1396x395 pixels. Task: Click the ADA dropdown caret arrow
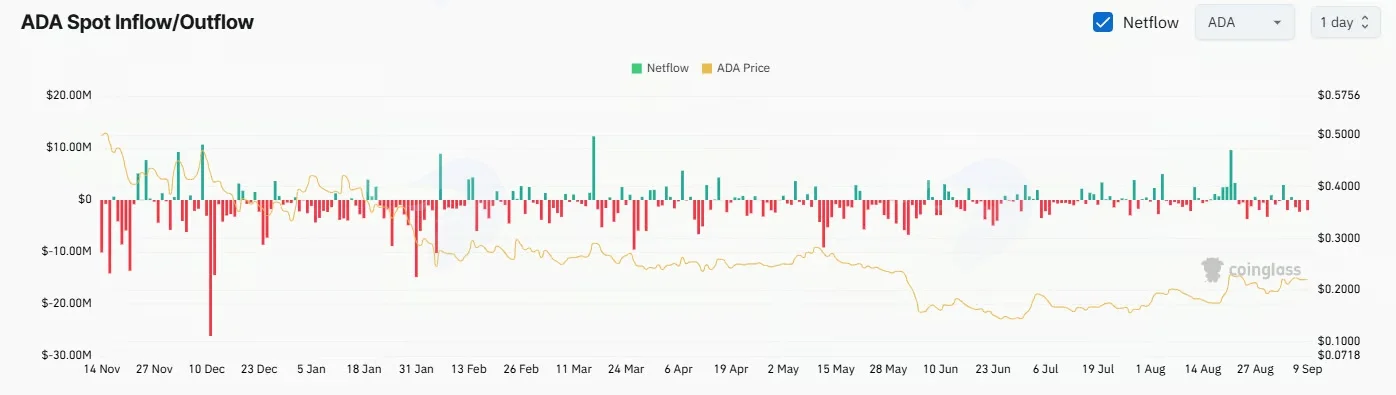tap(1277, 23)
